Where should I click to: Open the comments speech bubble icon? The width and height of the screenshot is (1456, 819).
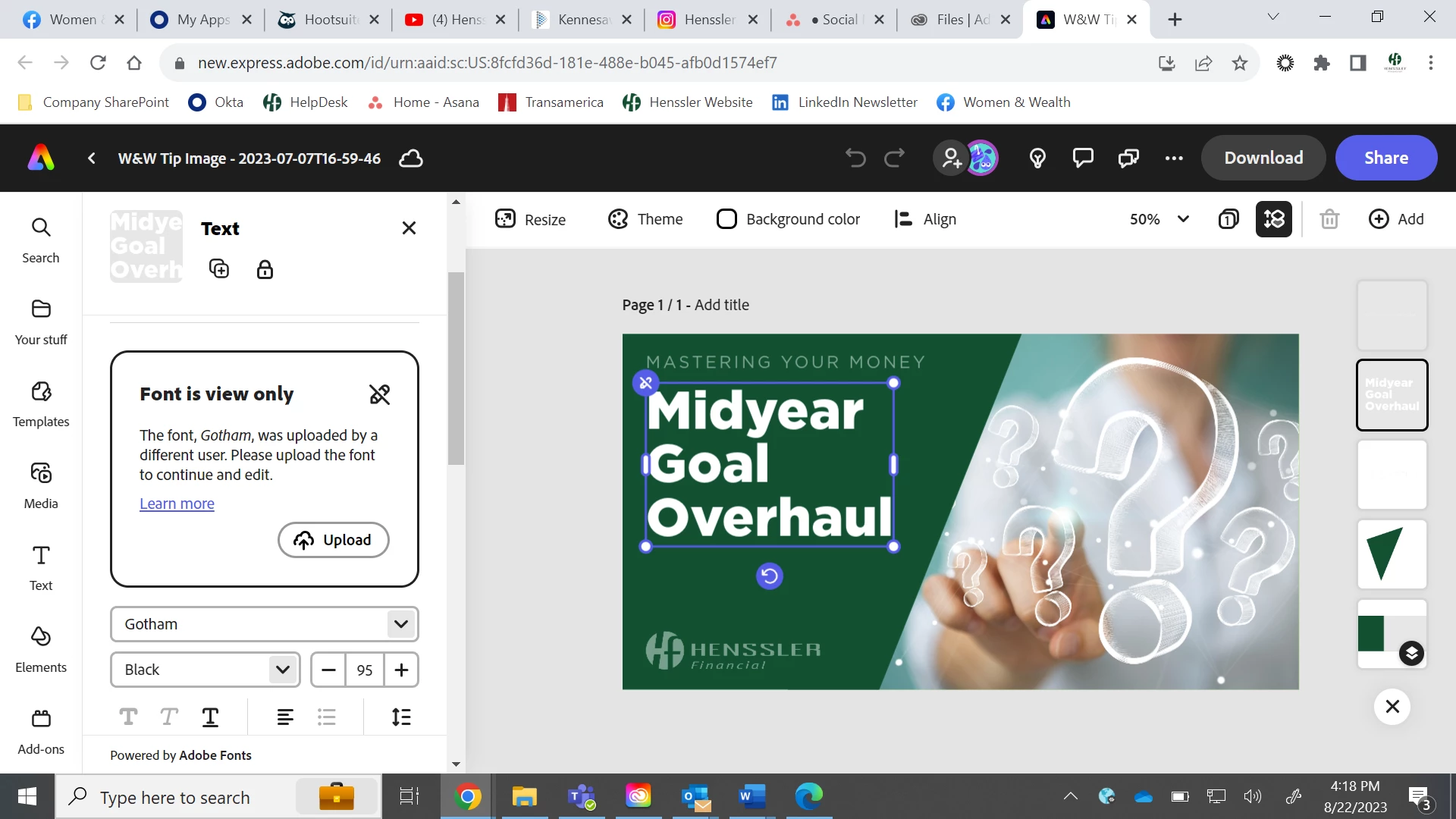1083,158
